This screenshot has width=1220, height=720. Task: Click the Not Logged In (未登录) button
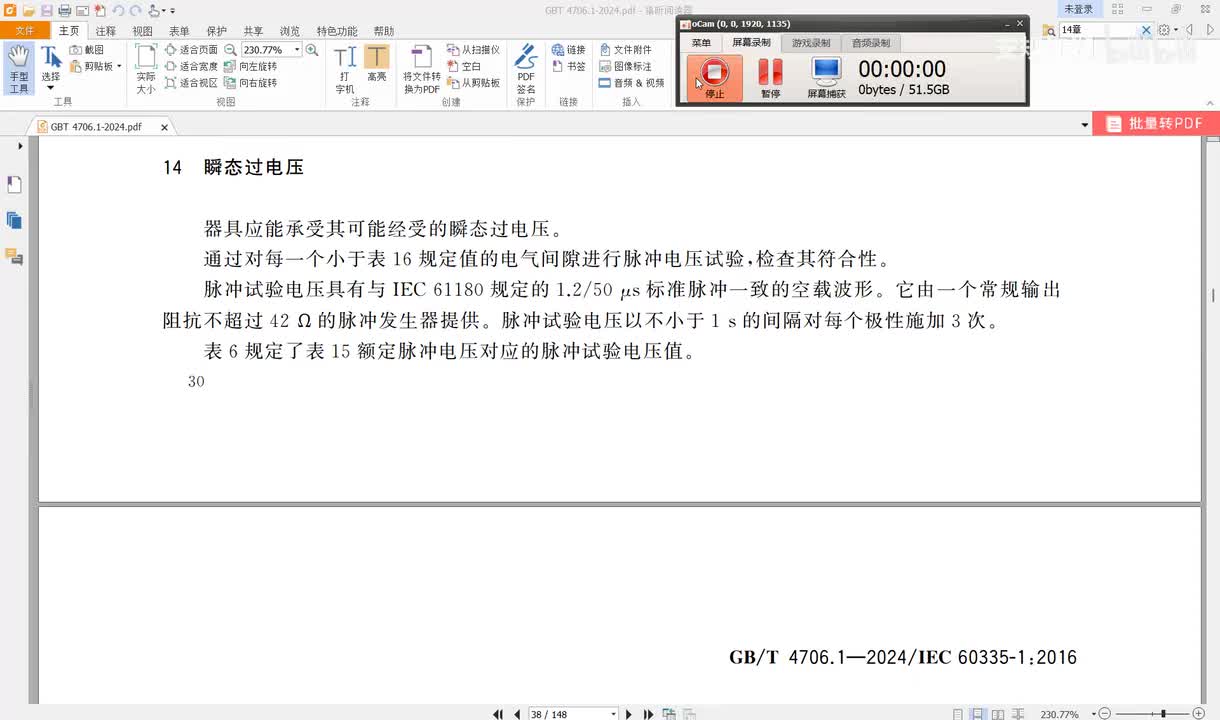click(1078, 9)
